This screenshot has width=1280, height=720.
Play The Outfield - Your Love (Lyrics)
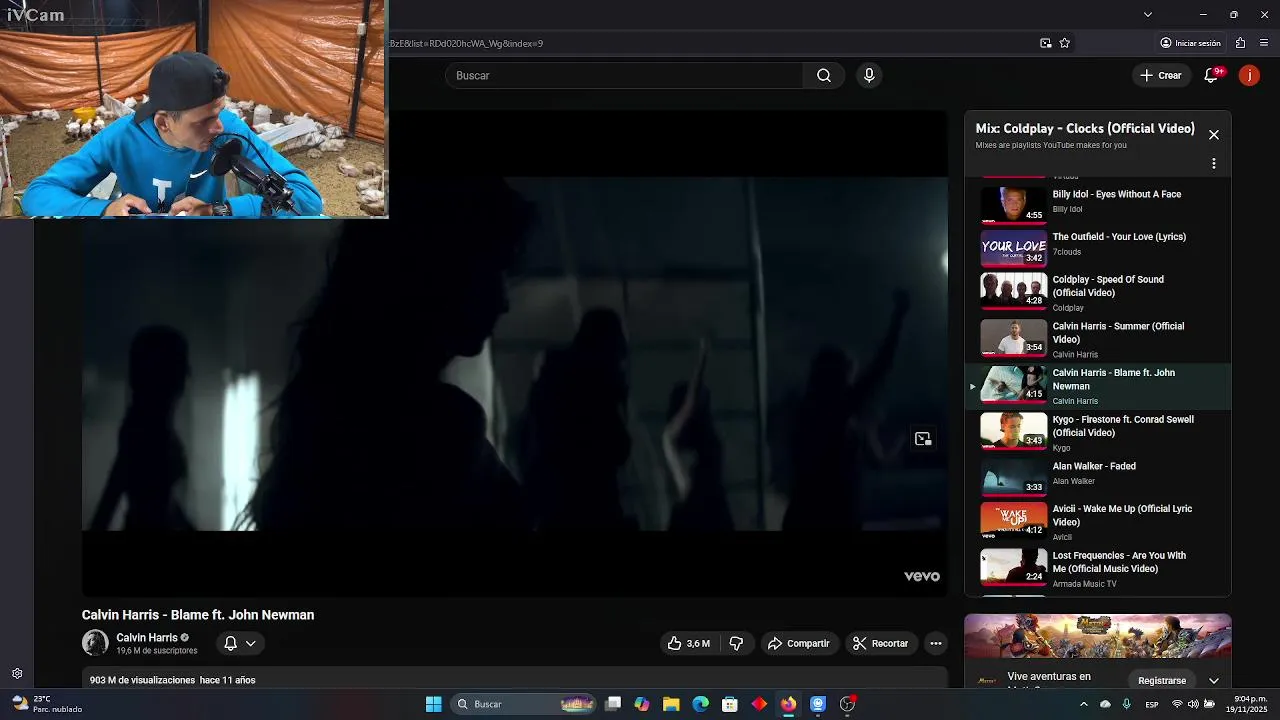pyautogui.click(x=1098, y=247)
